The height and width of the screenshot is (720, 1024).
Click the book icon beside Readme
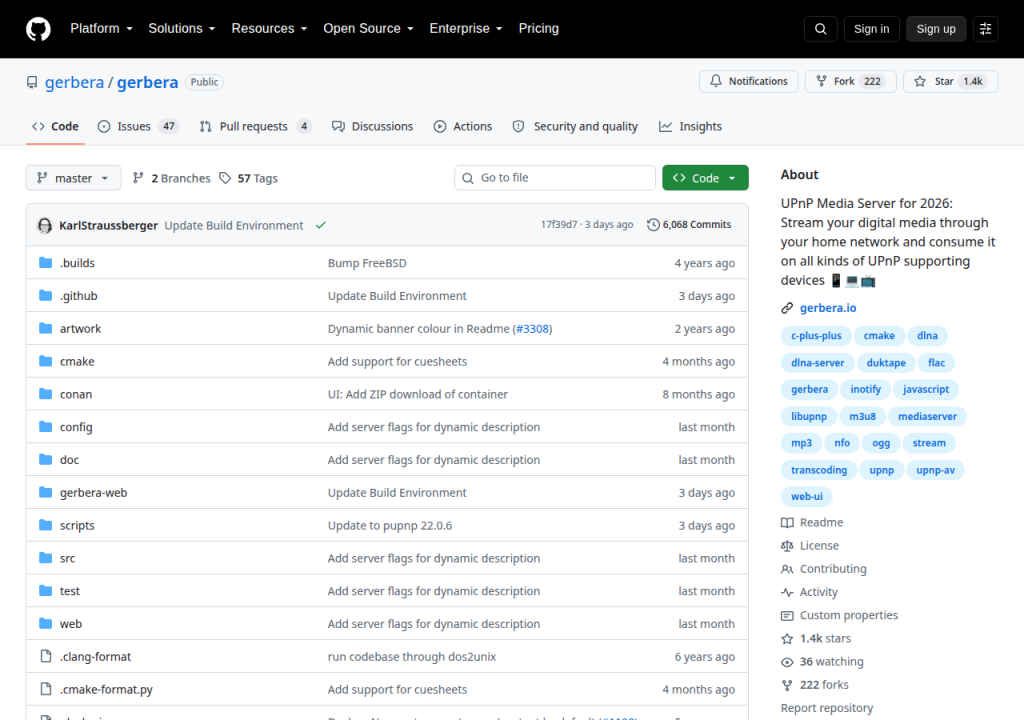tap(787, 523)
